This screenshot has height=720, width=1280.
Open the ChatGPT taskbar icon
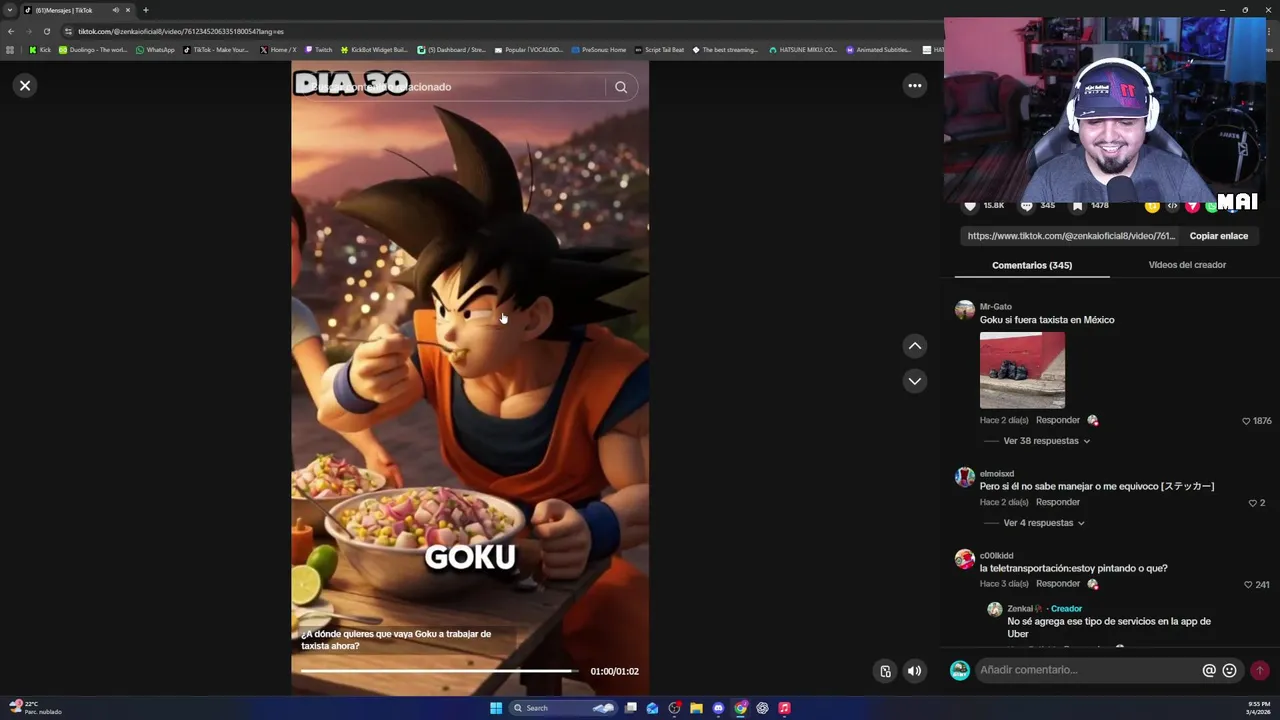coord(762,708)
